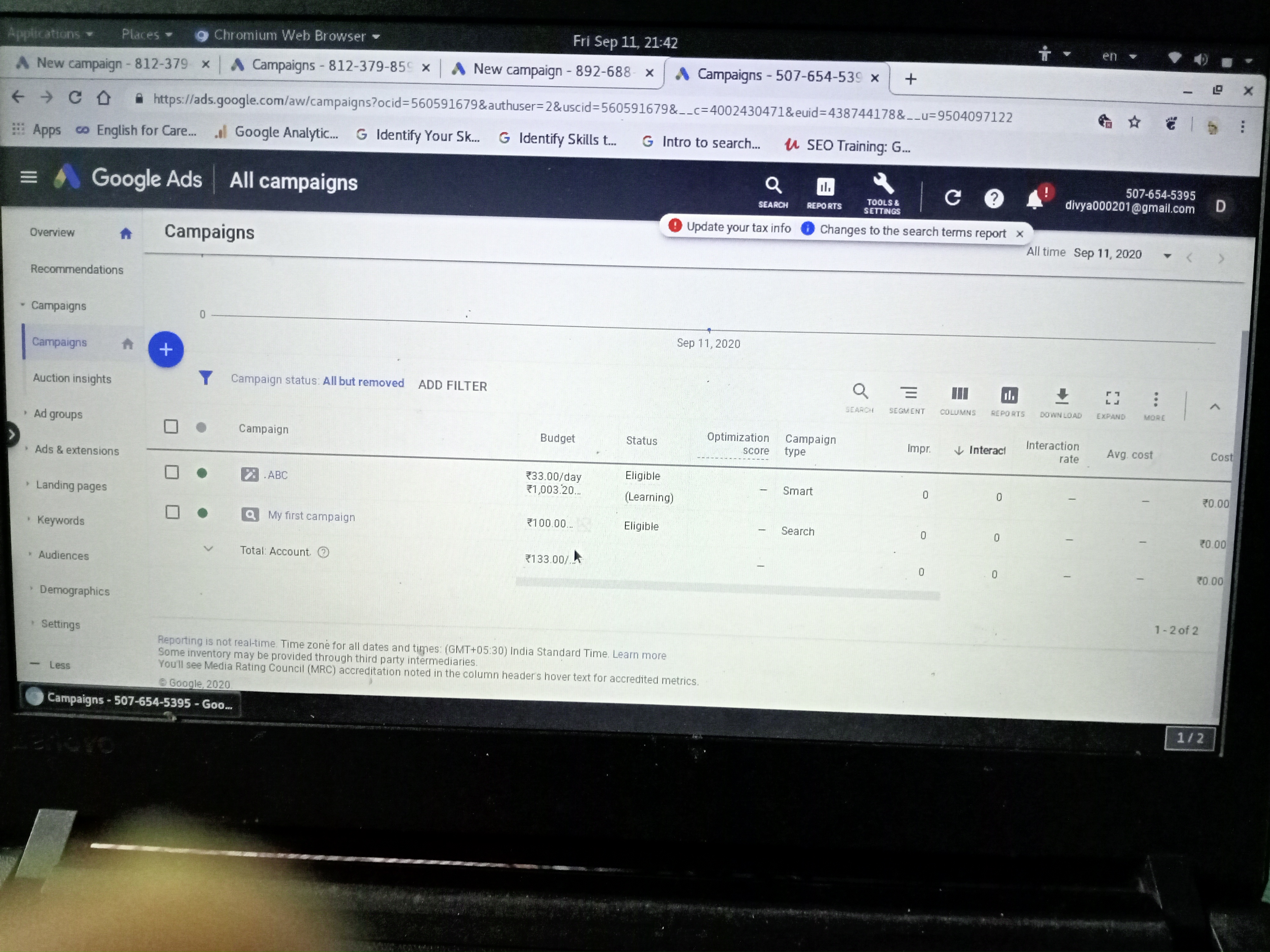The height and width of the screenshot is (952, 1270).
Task: Click the ADD FILTER button
Action: 452,386
